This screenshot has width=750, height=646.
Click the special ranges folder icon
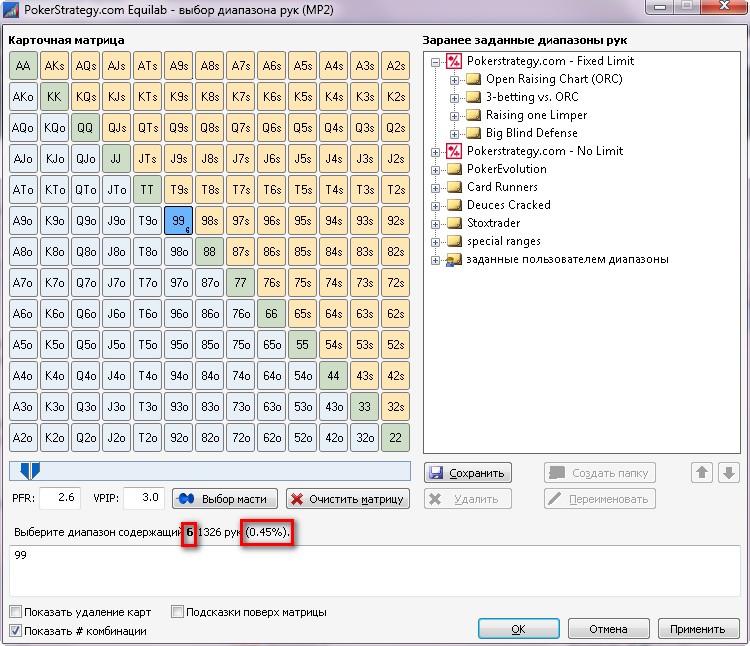click(x=454, y=241)
